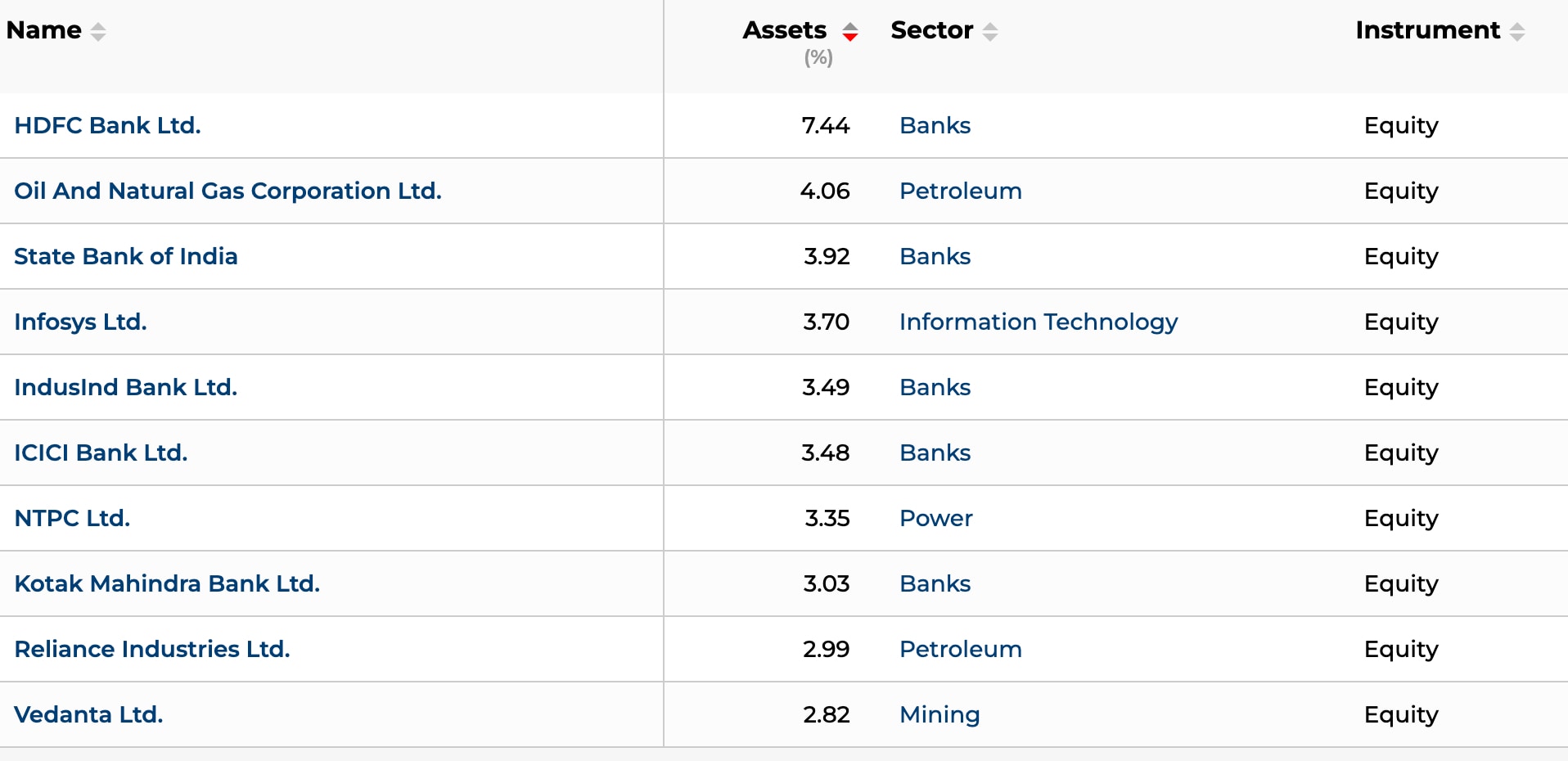
Task: Click State Bank of India link
Action: pos(126,256)
